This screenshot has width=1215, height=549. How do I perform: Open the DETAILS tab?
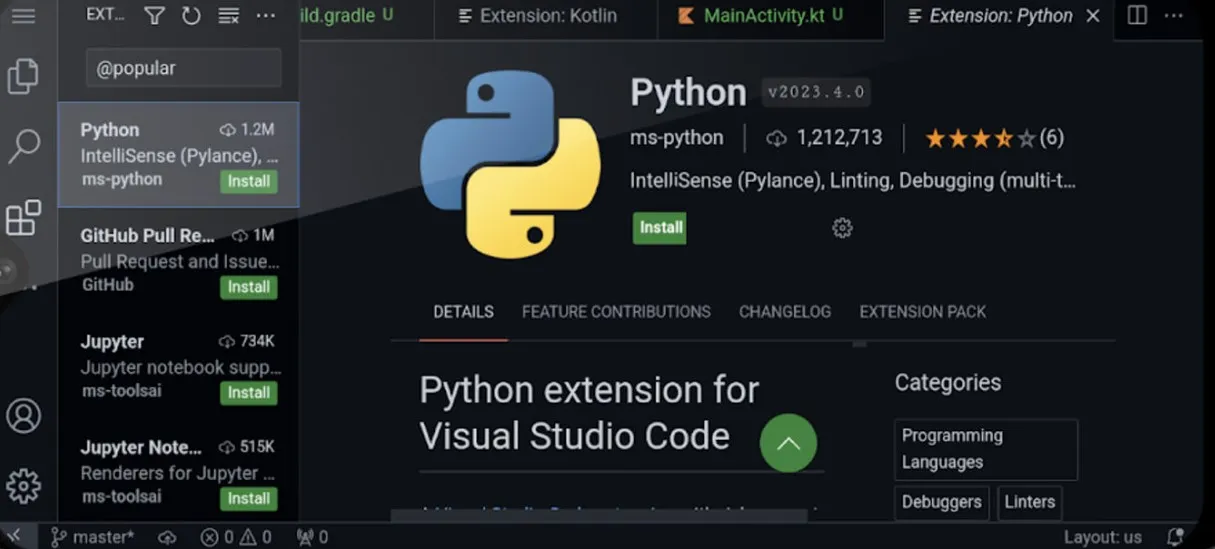(x=463, y=312)
